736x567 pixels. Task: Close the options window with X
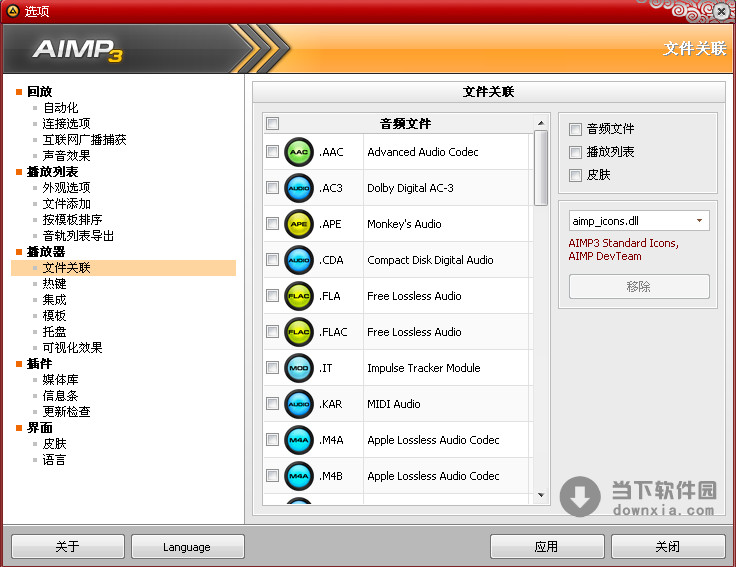(x=722, y=11)
